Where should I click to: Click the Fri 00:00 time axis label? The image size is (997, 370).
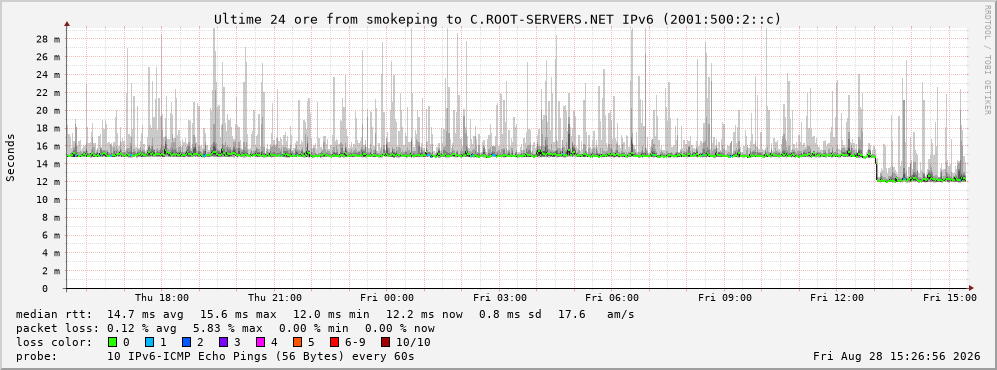387,298
